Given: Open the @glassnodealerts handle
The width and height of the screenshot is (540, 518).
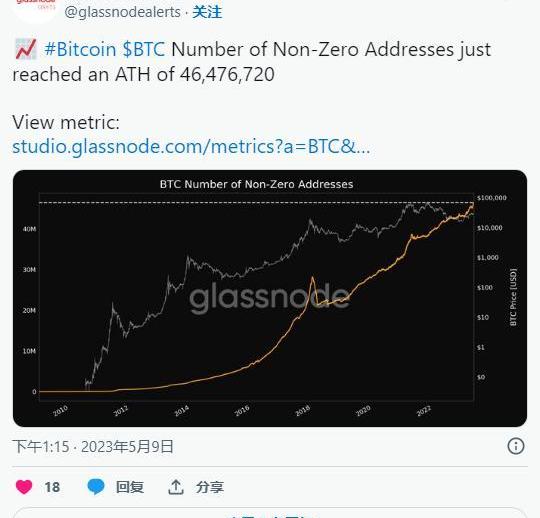Looking at the screenshot, I should 123,12.
